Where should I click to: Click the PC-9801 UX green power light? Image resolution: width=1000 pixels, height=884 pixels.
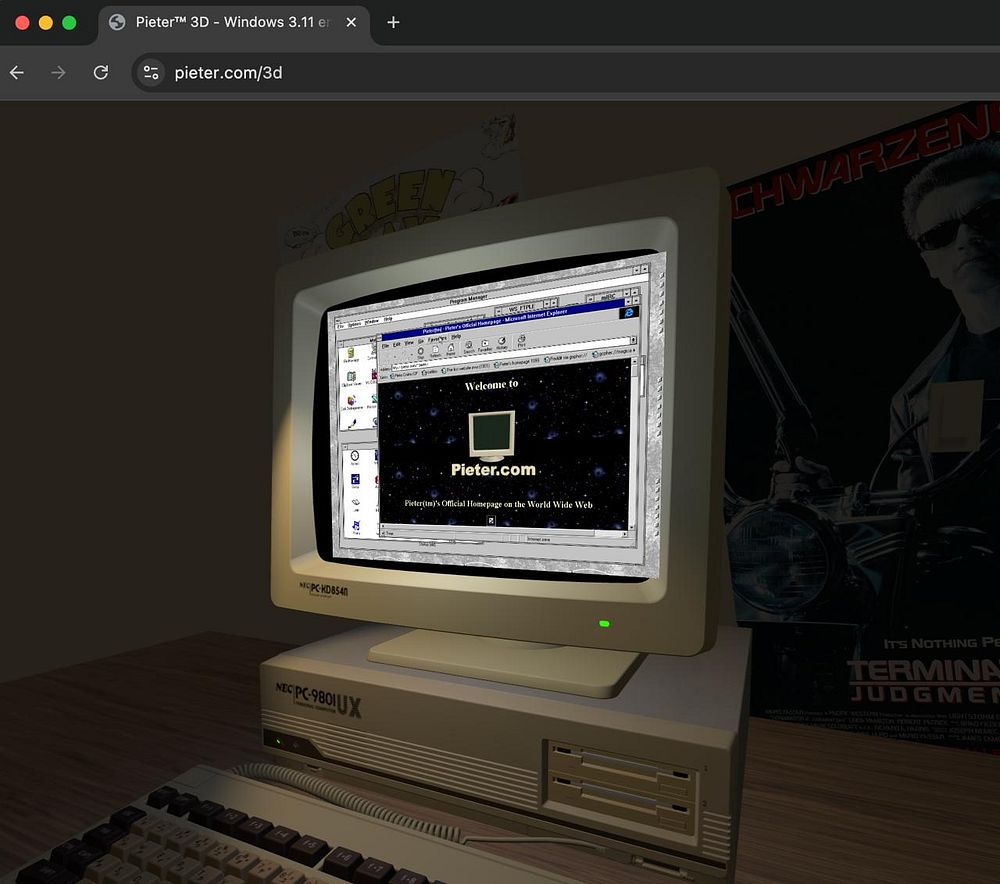[x=278, y=741]
